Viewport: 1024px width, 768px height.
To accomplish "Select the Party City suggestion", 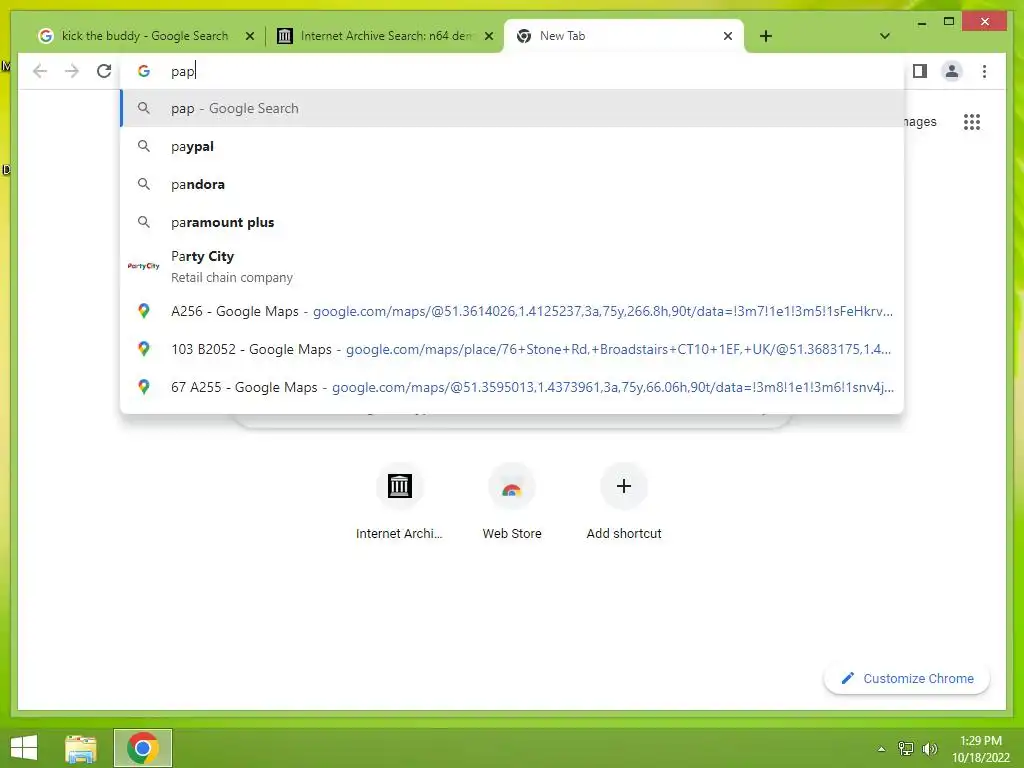I will click(513, 266).
